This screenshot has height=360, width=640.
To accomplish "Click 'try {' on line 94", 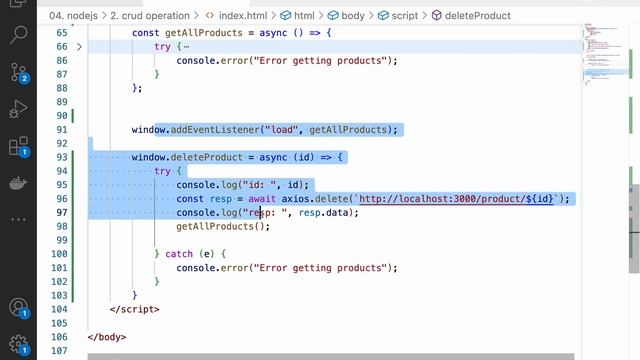I will click(x=167, y=171).
